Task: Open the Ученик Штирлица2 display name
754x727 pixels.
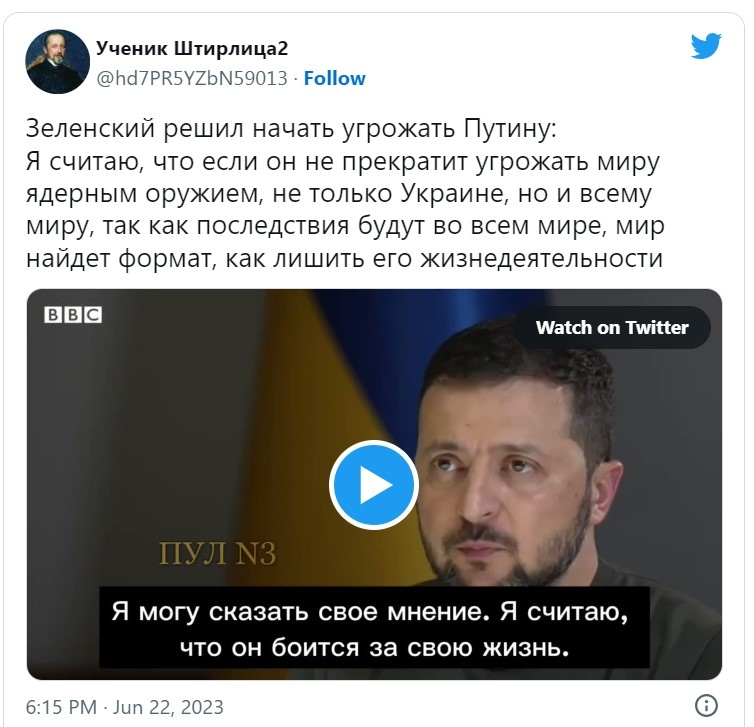Action: pyautogui.click(x=192, y=48)
